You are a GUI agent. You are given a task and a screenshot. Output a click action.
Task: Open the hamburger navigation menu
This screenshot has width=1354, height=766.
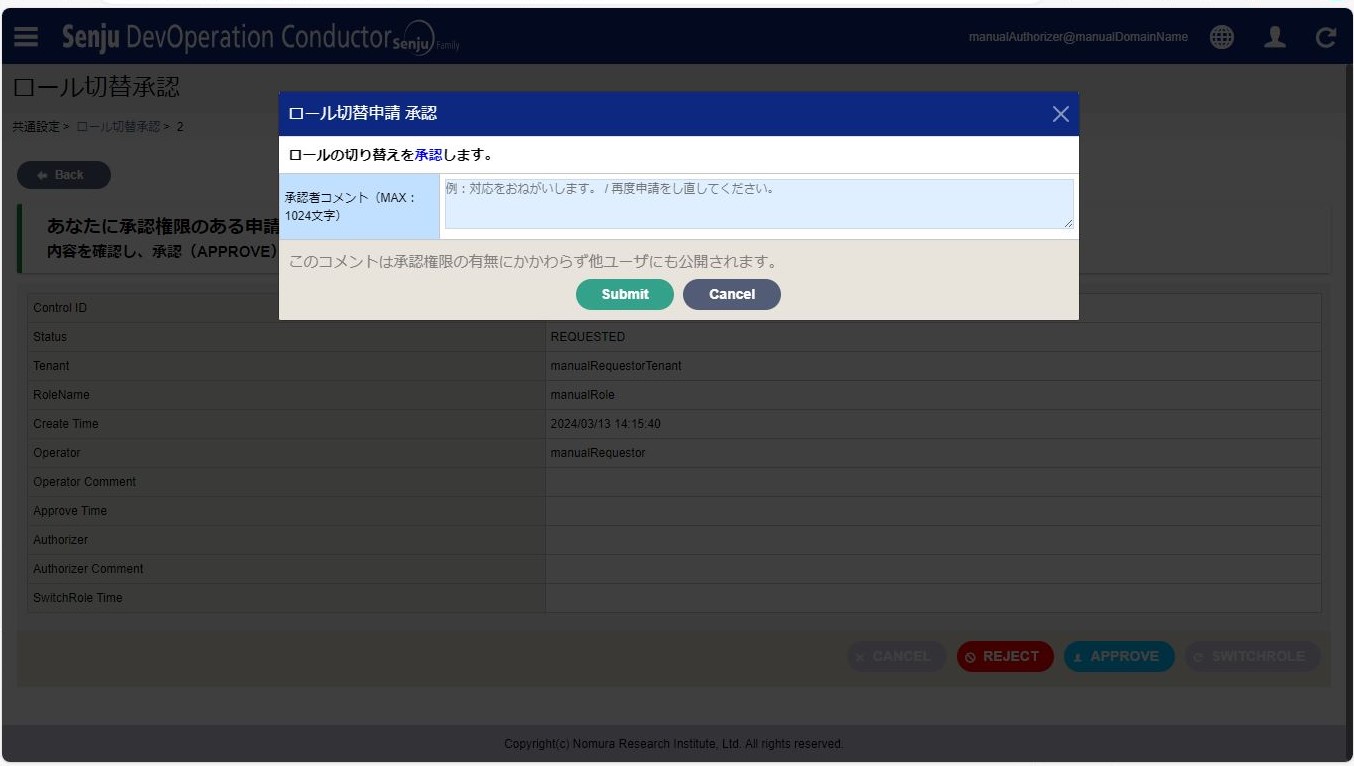[x=26, y=37]
